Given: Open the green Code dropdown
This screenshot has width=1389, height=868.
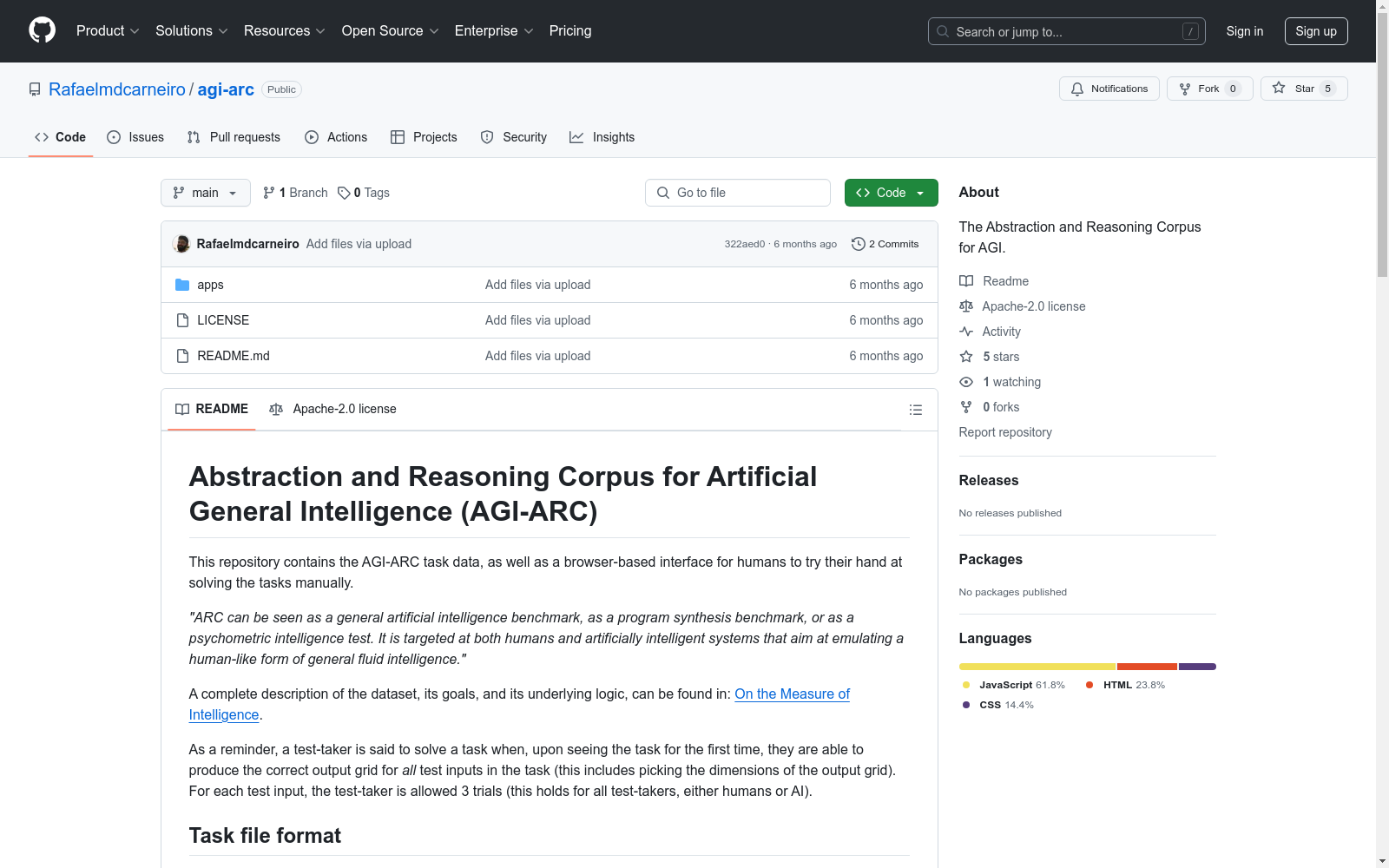Looking at the screenshot, I should point(891,193).
